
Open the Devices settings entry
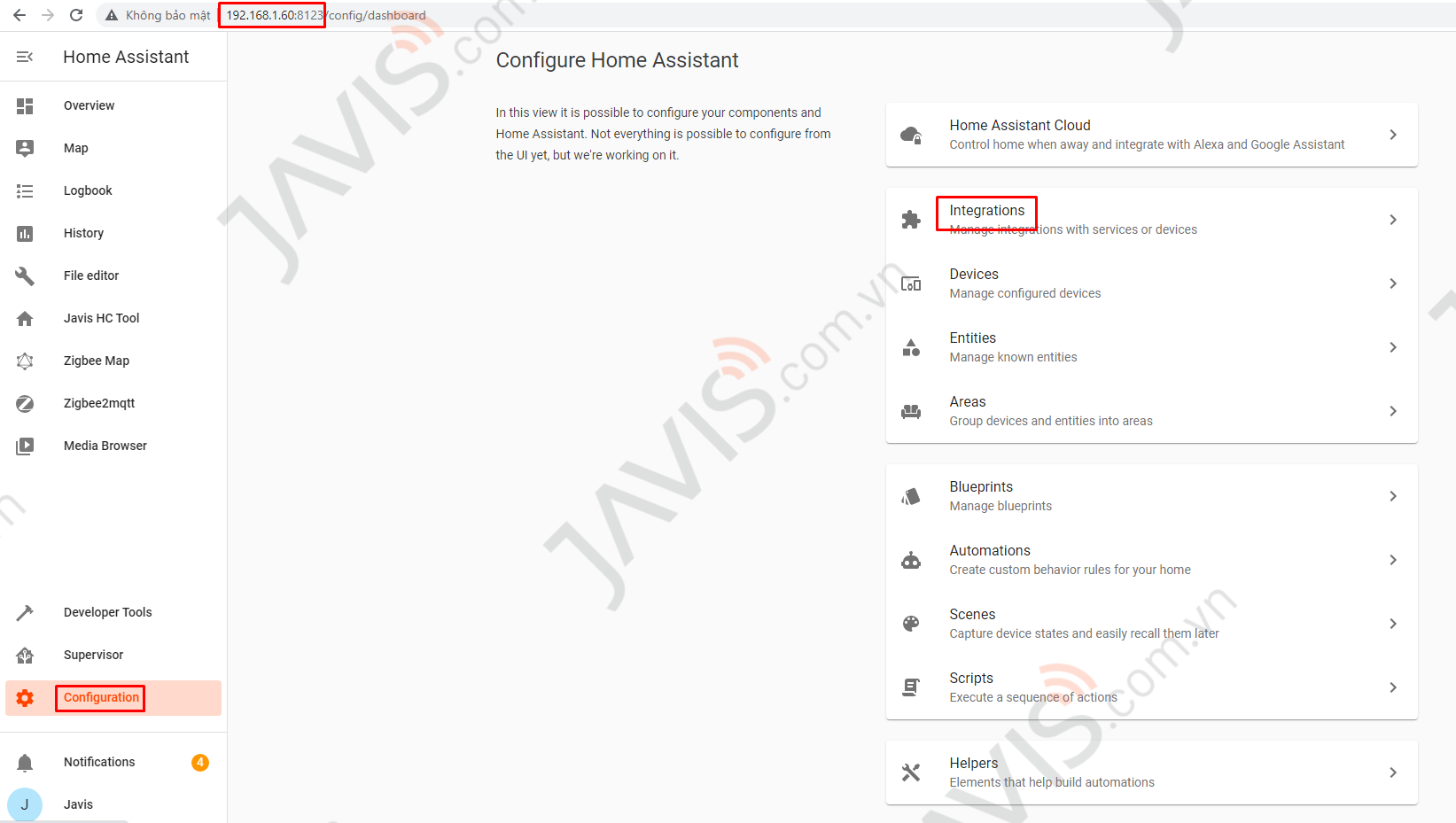coord(1152,283)
